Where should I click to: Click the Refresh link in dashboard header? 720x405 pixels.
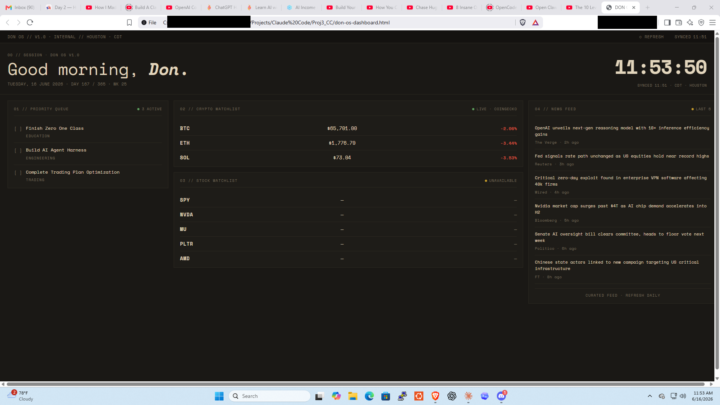(651, 37)
